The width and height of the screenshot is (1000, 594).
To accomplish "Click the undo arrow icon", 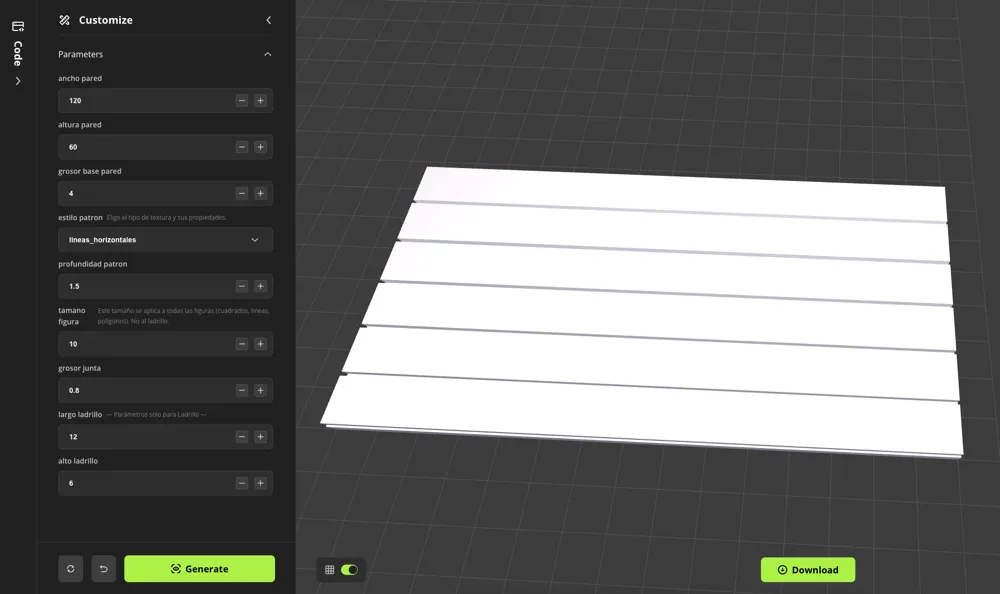I will pyautogui.click(x=103, y=568).
